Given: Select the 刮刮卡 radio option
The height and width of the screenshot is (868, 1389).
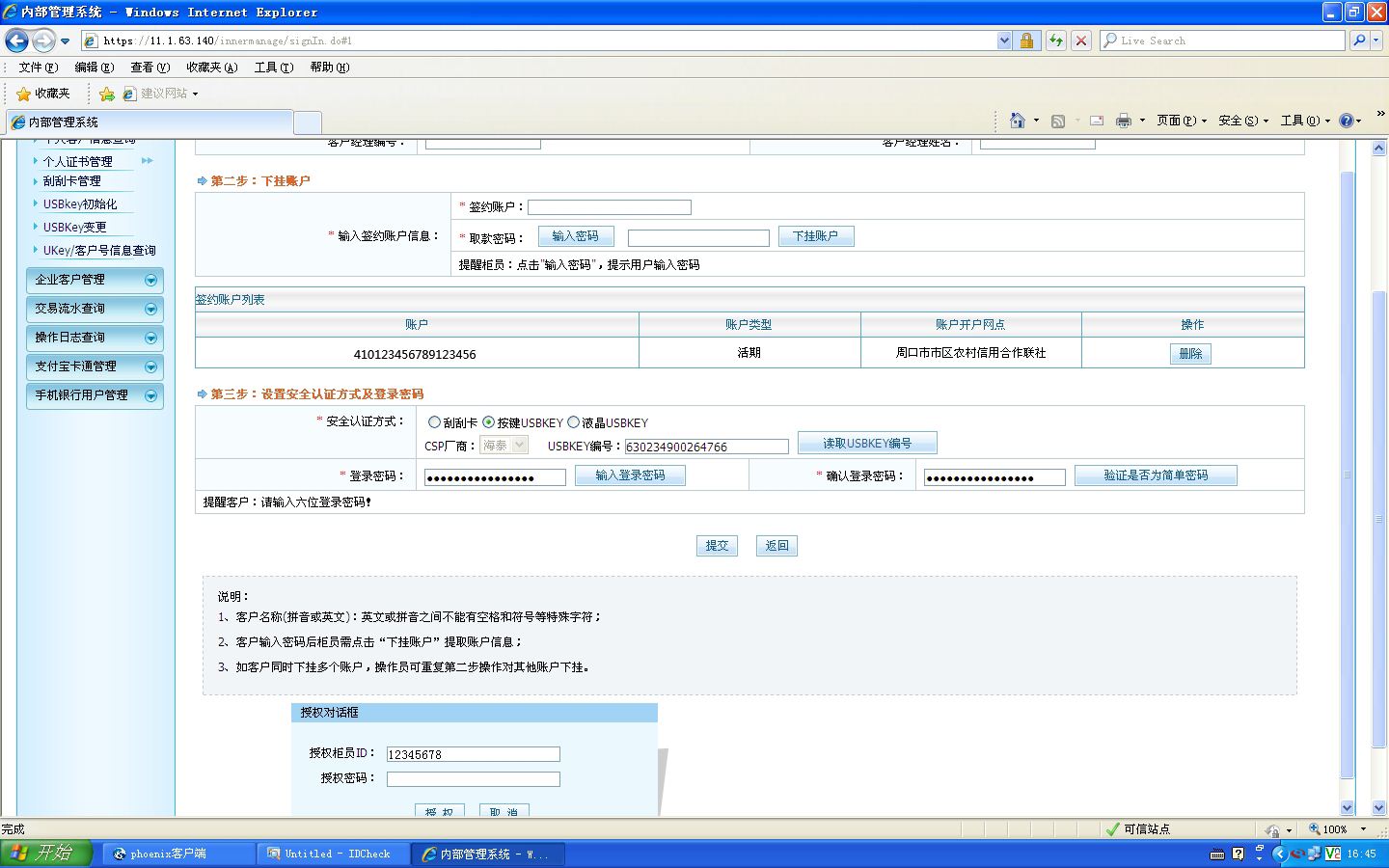Looking at the screenshot, I should click(x=434, y=422).
